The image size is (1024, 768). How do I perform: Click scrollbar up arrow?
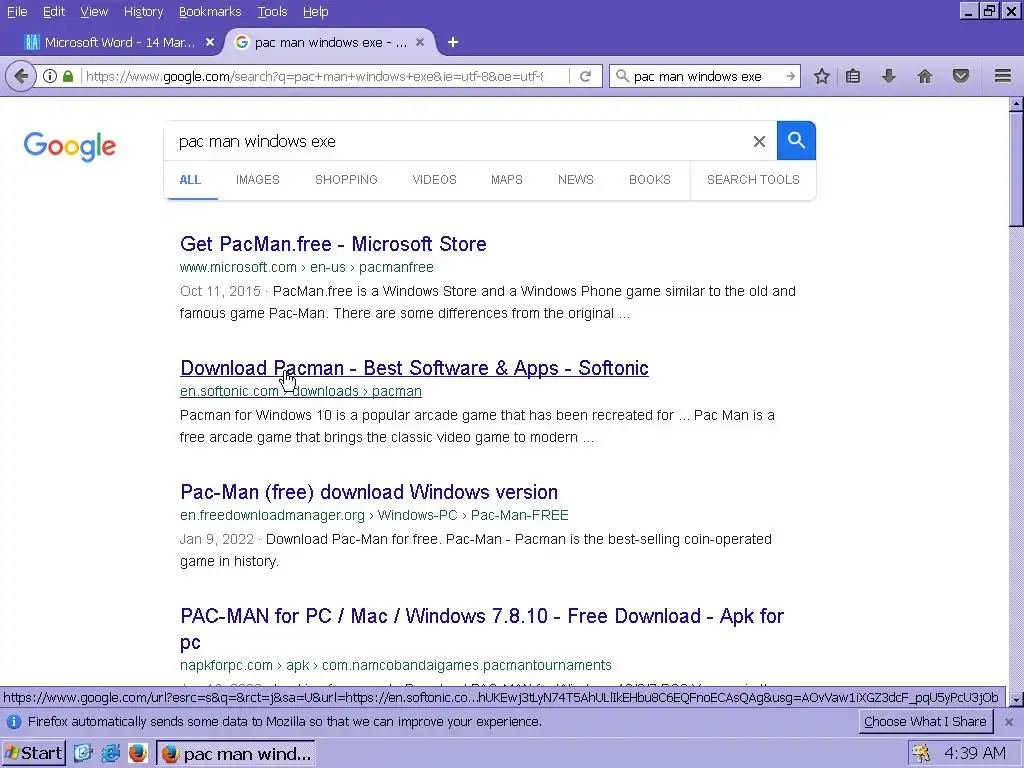1016,104
